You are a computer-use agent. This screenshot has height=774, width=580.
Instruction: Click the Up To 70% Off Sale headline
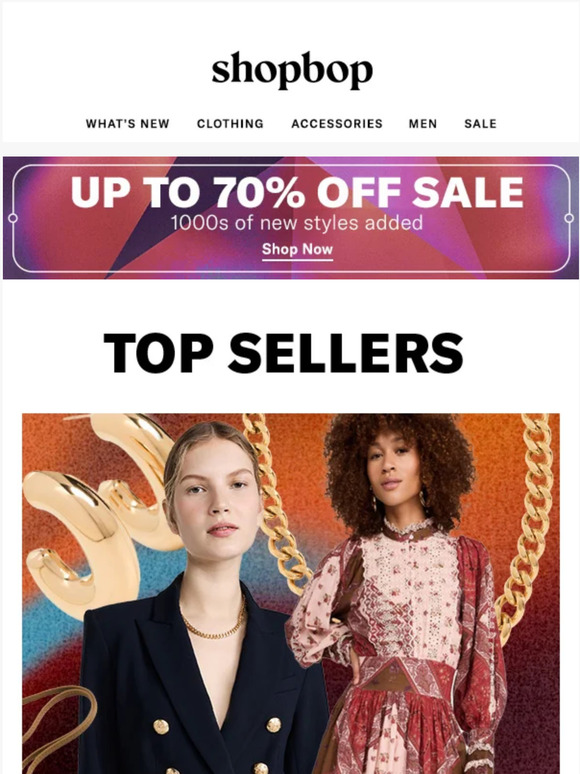(297, 192)
